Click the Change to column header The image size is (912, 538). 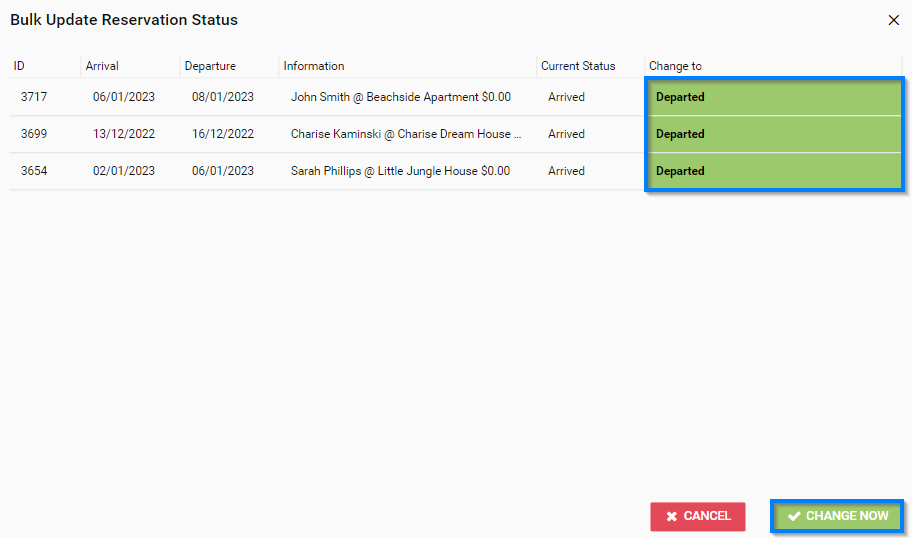click(675, 66)
